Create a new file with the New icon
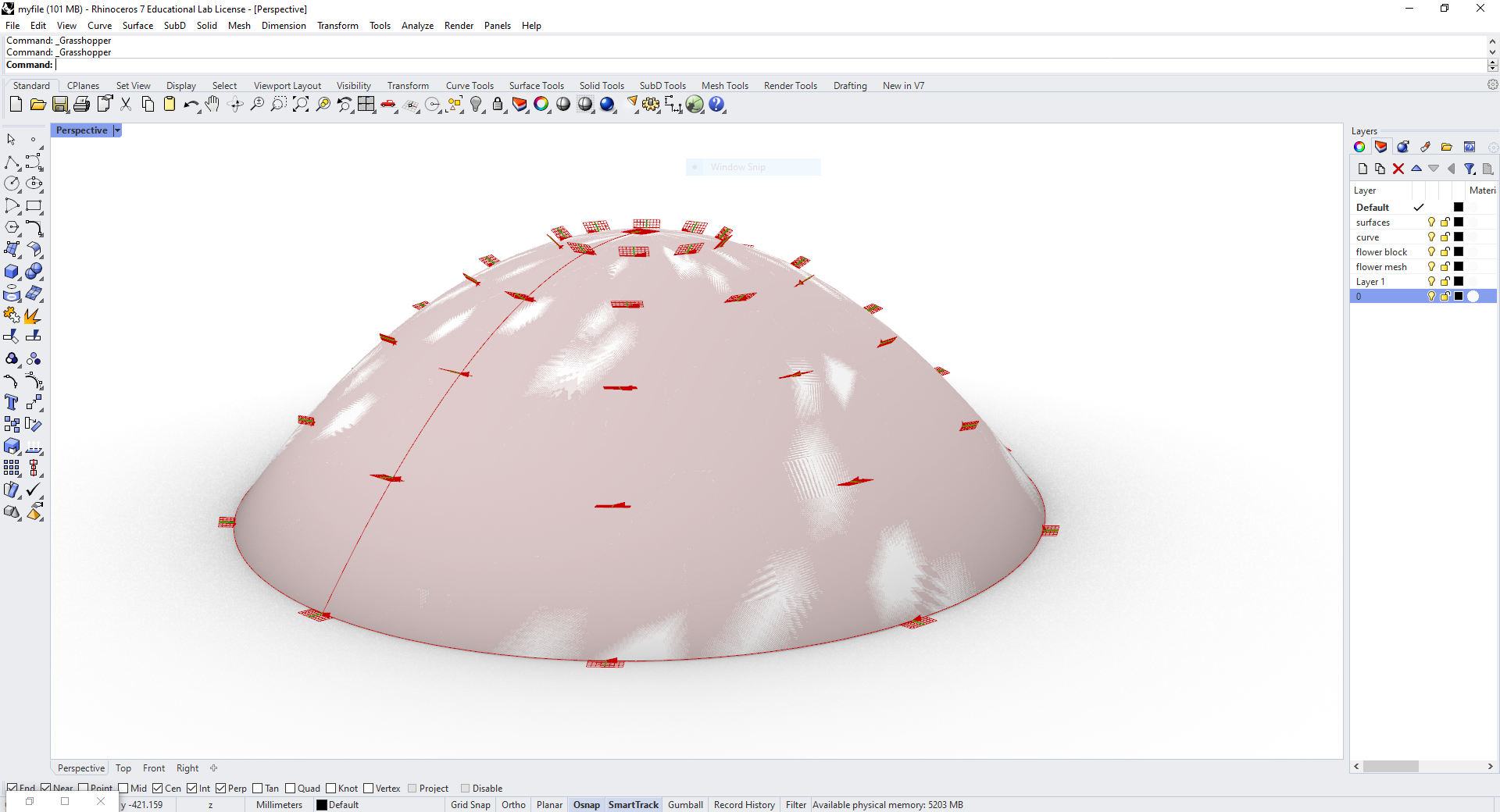Image resolution: width=1500 pixels, height=812 pixels. pos(16,105)
